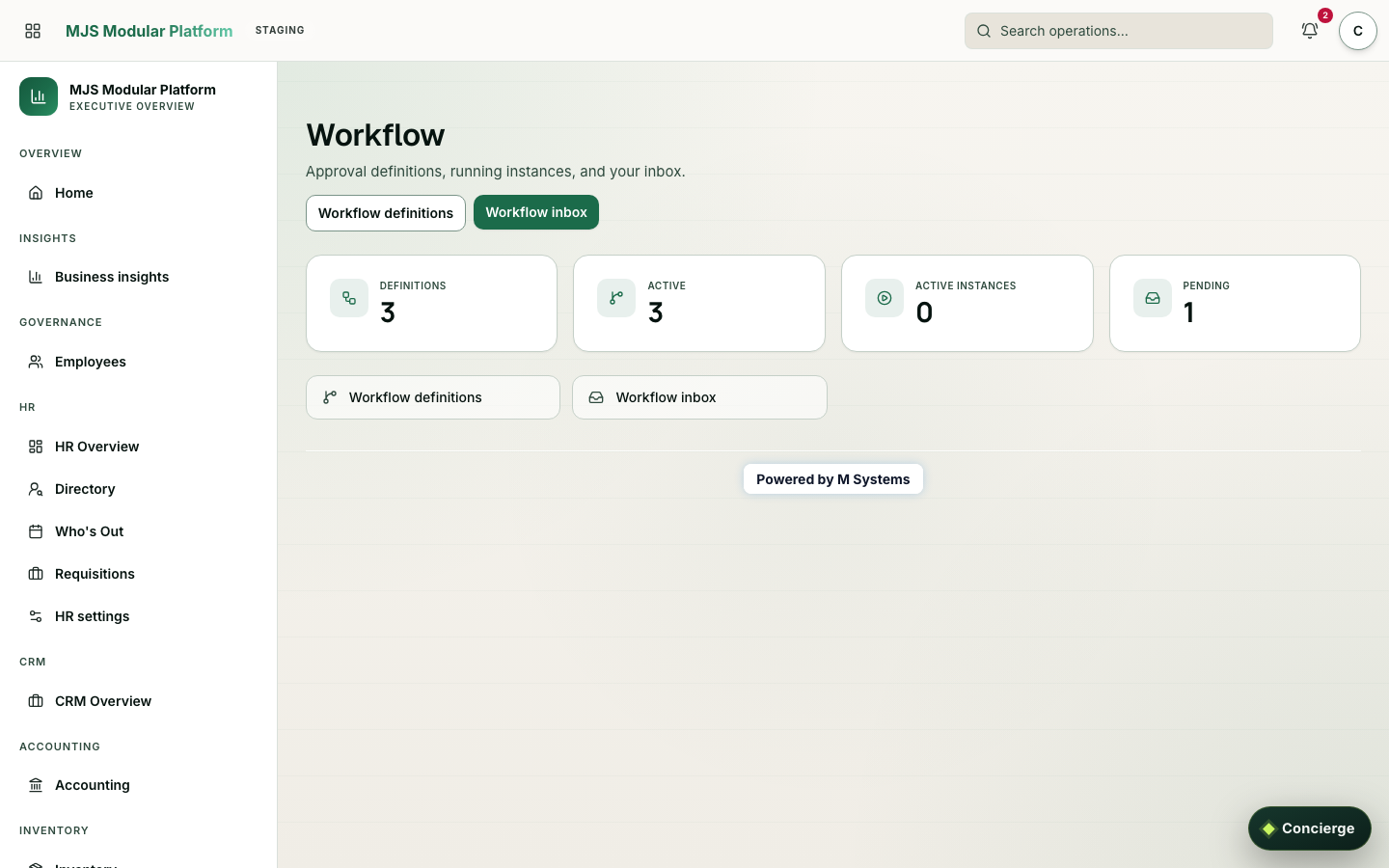The image size is (1389, 868).
Task: Open Requisitions in sidebar
Action: (x=138, y=574)
